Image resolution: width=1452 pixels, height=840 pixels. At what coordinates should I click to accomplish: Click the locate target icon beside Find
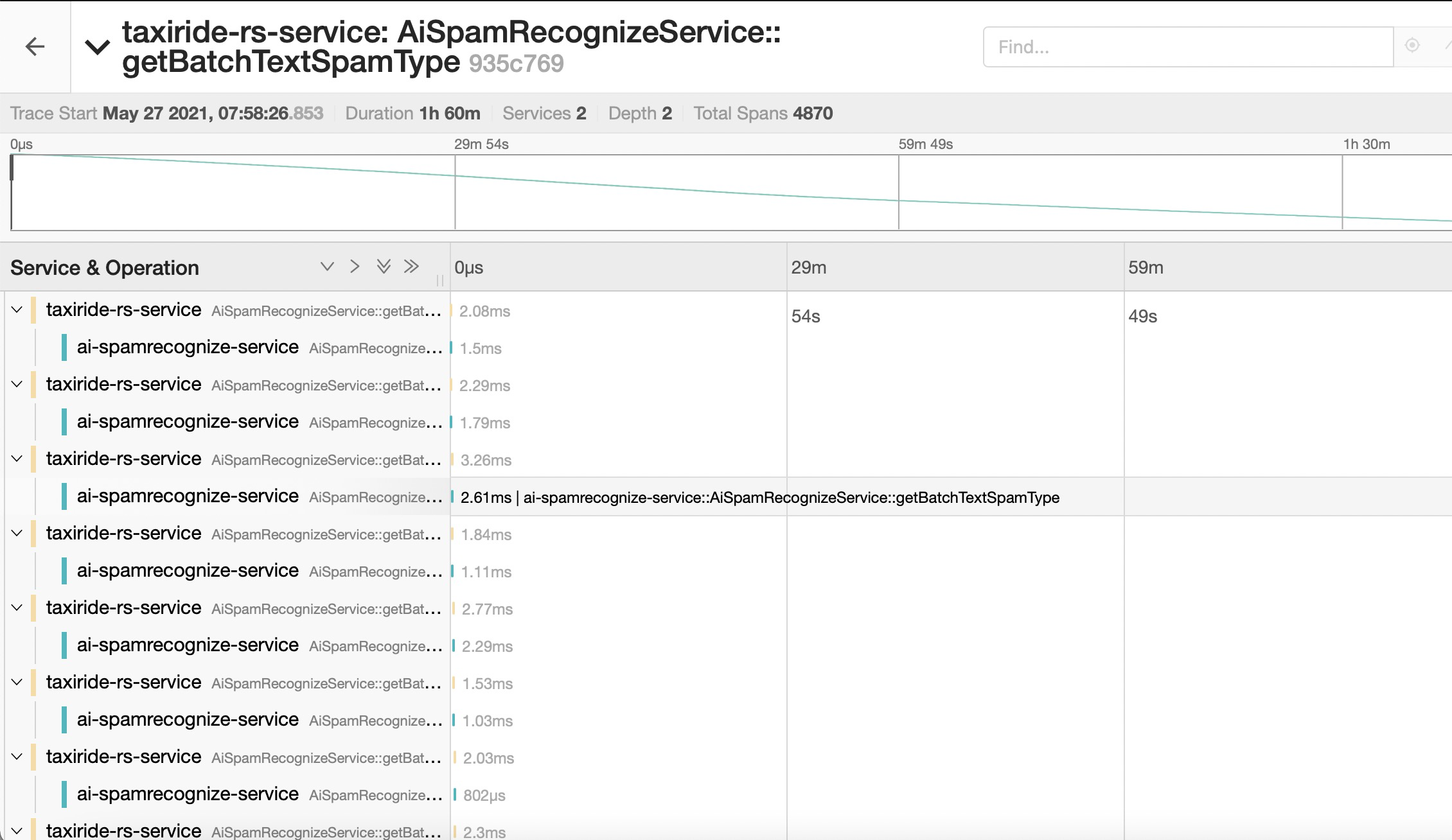coord(1412,46)
